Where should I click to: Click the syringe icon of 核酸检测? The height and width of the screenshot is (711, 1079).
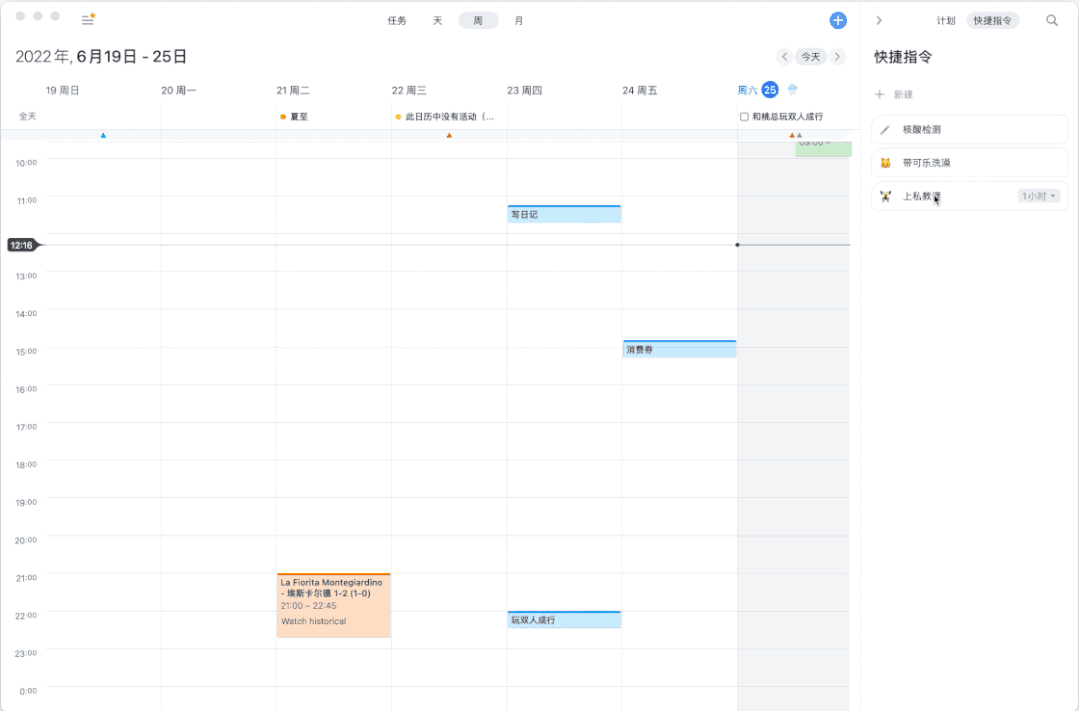point(886,129)
